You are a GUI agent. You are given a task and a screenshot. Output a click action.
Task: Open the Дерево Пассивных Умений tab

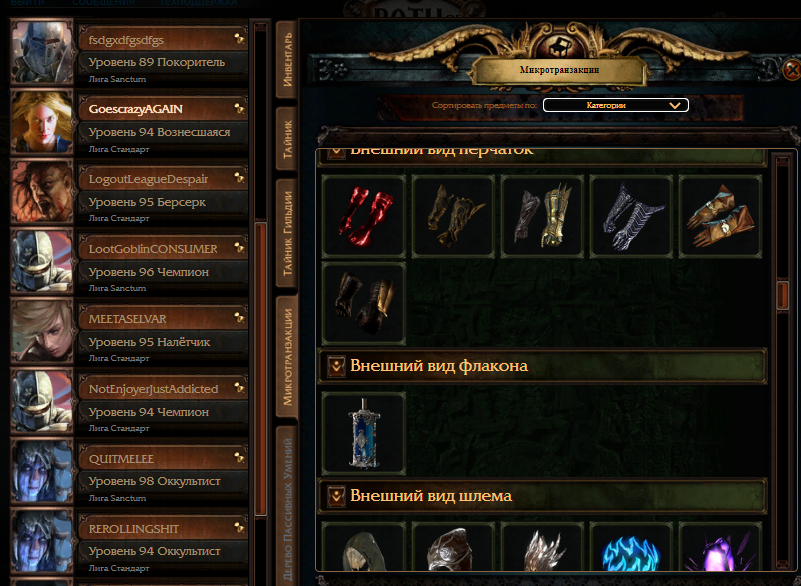[287, 507]
